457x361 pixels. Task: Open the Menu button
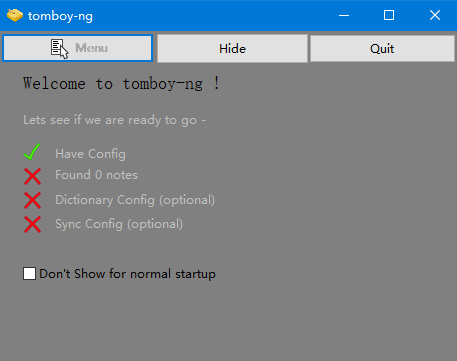[78, 48]
